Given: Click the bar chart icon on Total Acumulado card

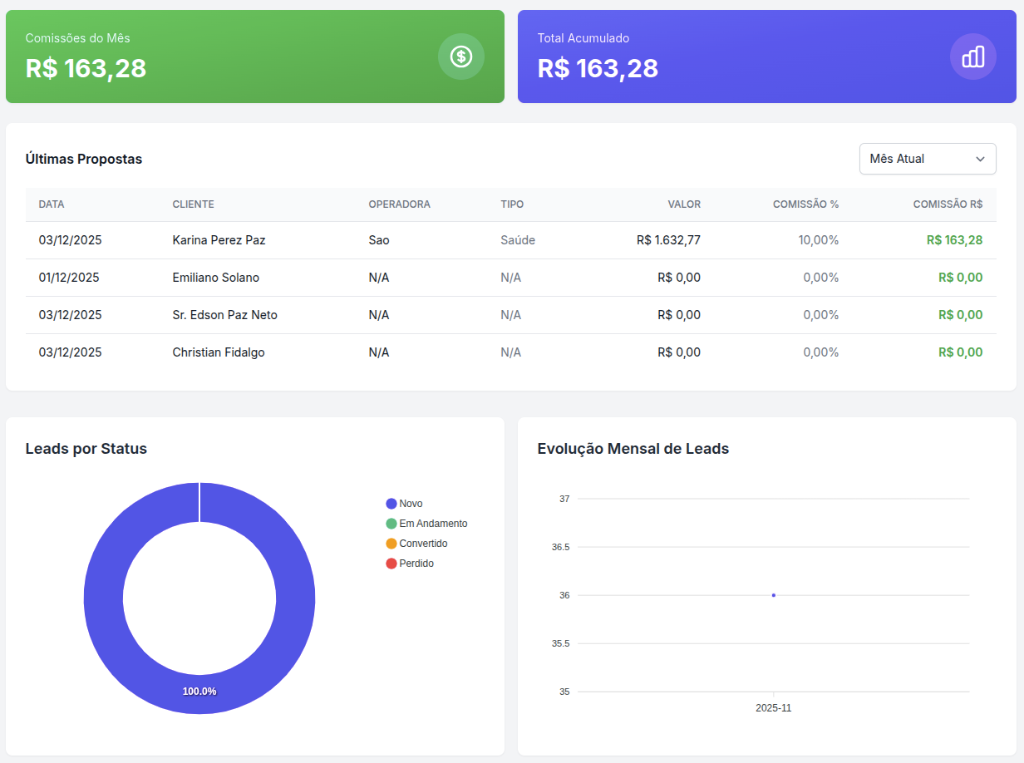Looking at the screenshot, I should [x=973, y=57].
